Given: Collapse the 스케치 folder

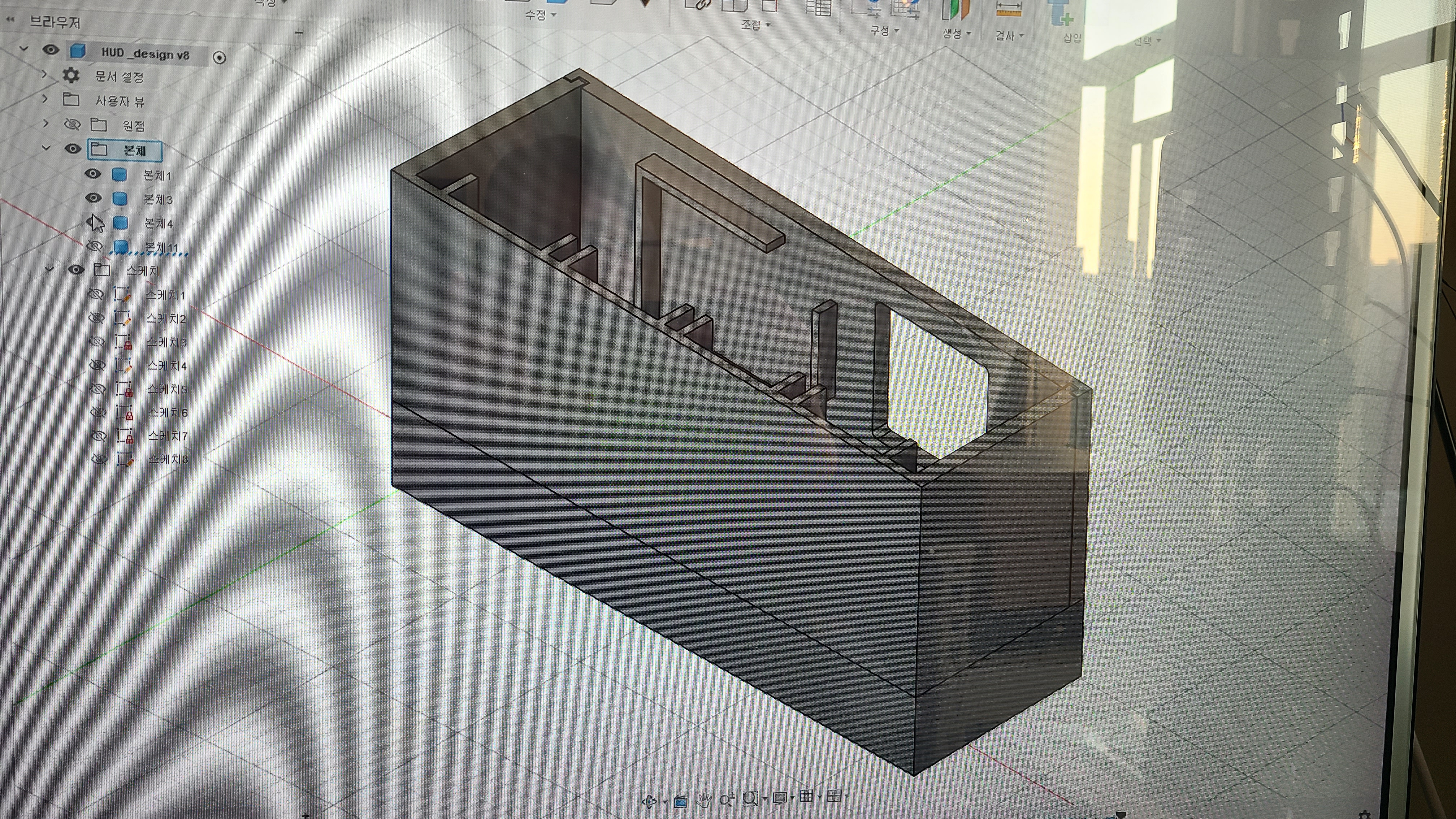Looking at the screenshot, I should 49,269.
